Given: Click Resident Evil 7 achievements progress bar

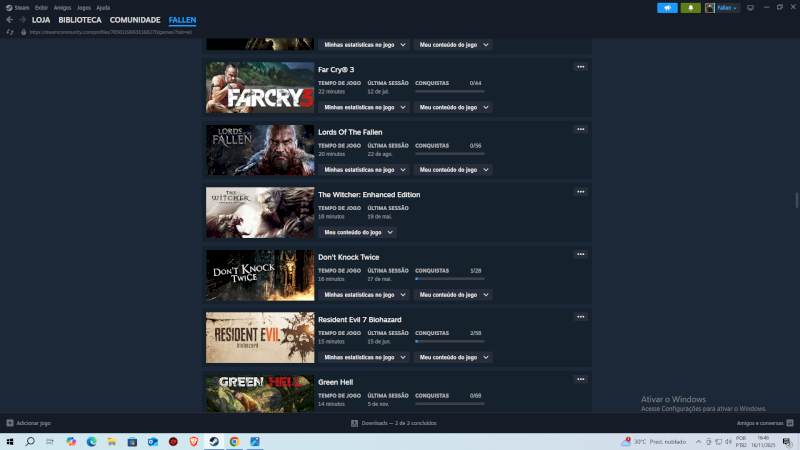Looking at the screenshot, I should [x=449, y=341].
